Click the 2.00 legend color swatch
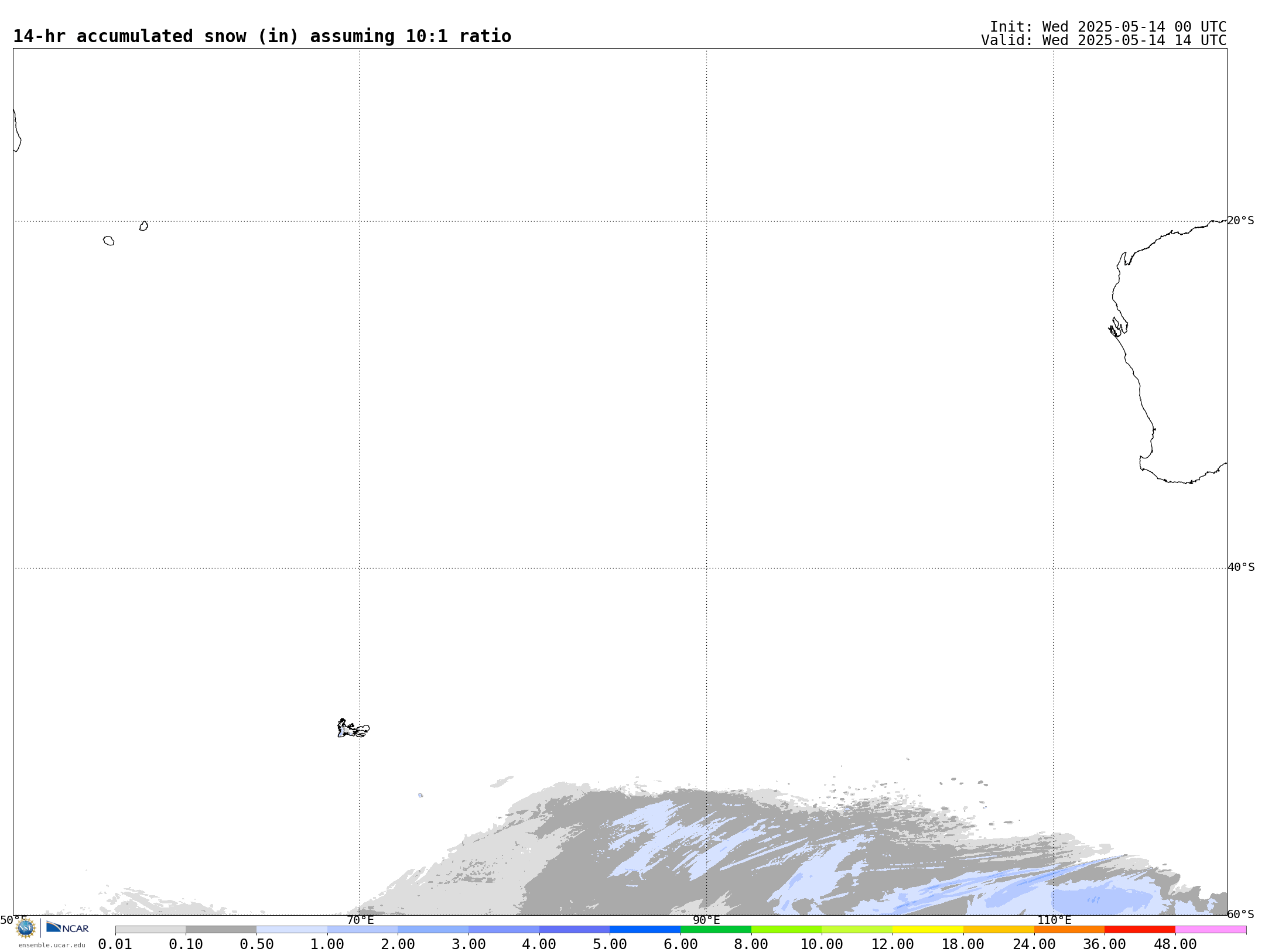Viewport: 1265px width, 952px height. (x=433, y=930)
